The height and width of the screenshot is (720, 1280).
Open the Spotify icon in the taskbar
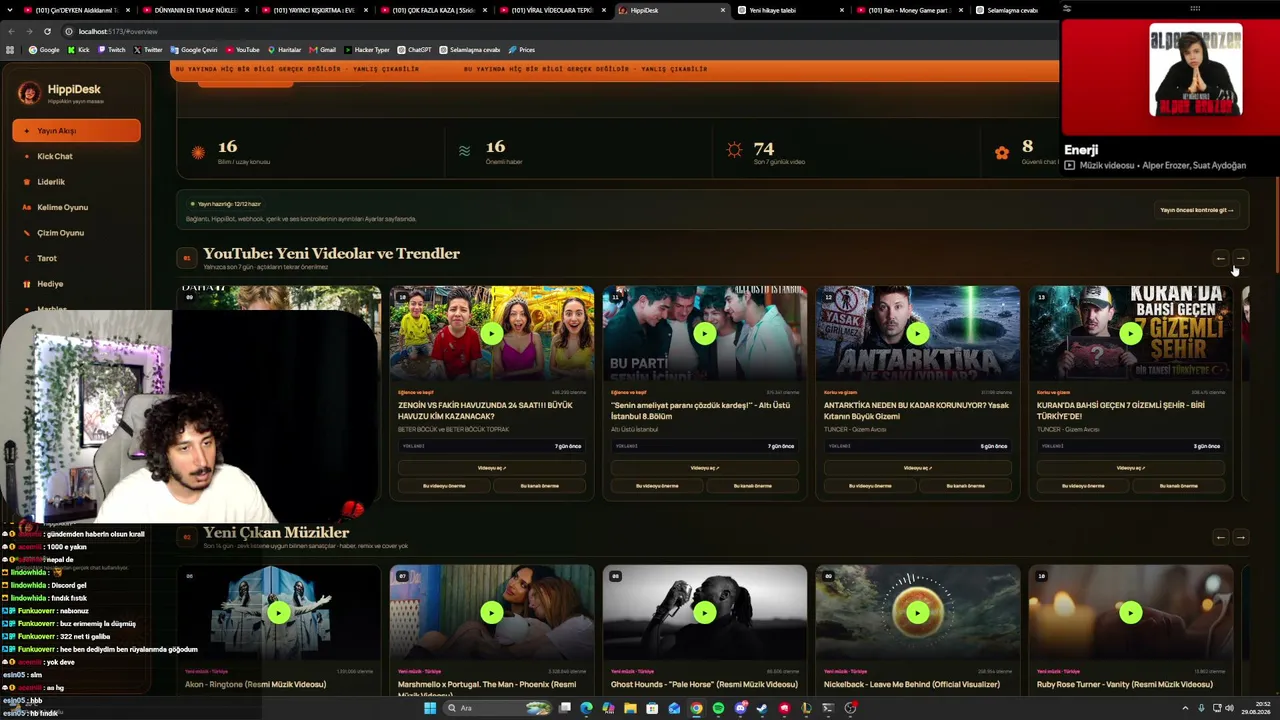[x=718, y=708]
